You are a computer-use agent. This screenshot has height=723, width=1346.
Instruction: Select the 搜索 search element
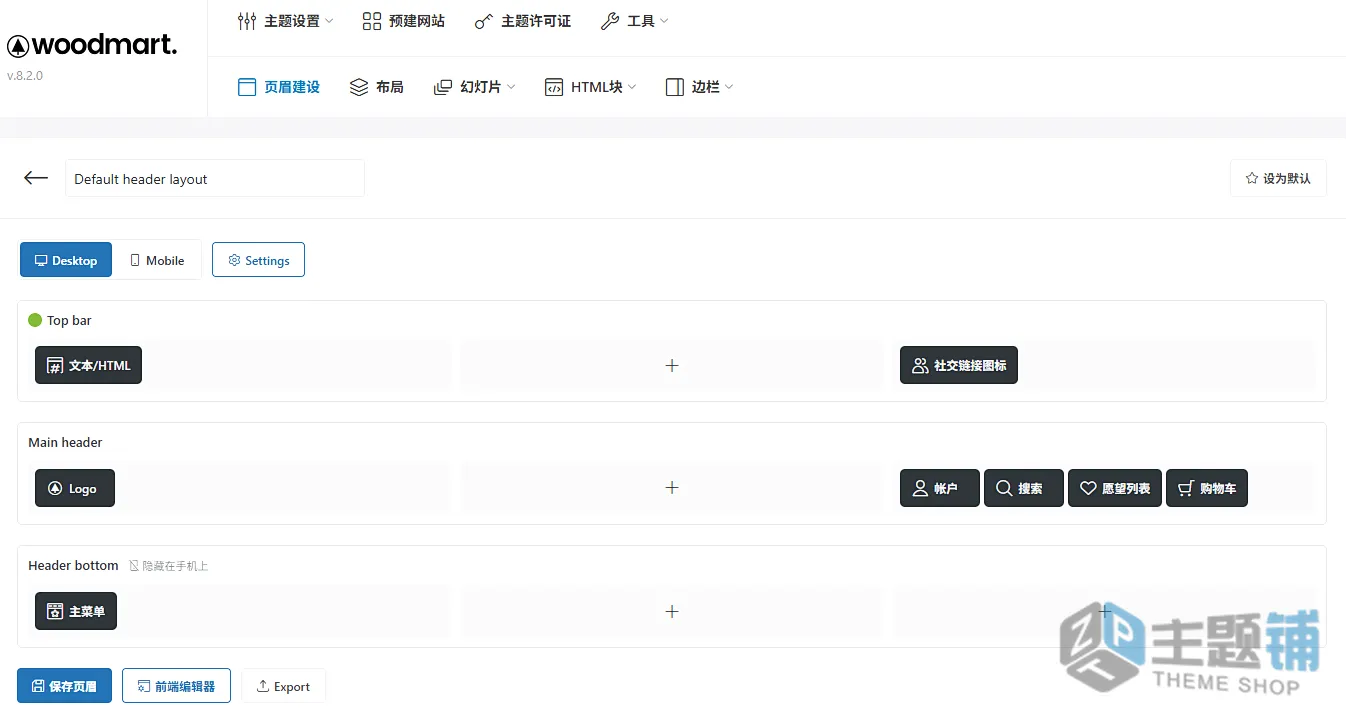(x=1024, y=488)
